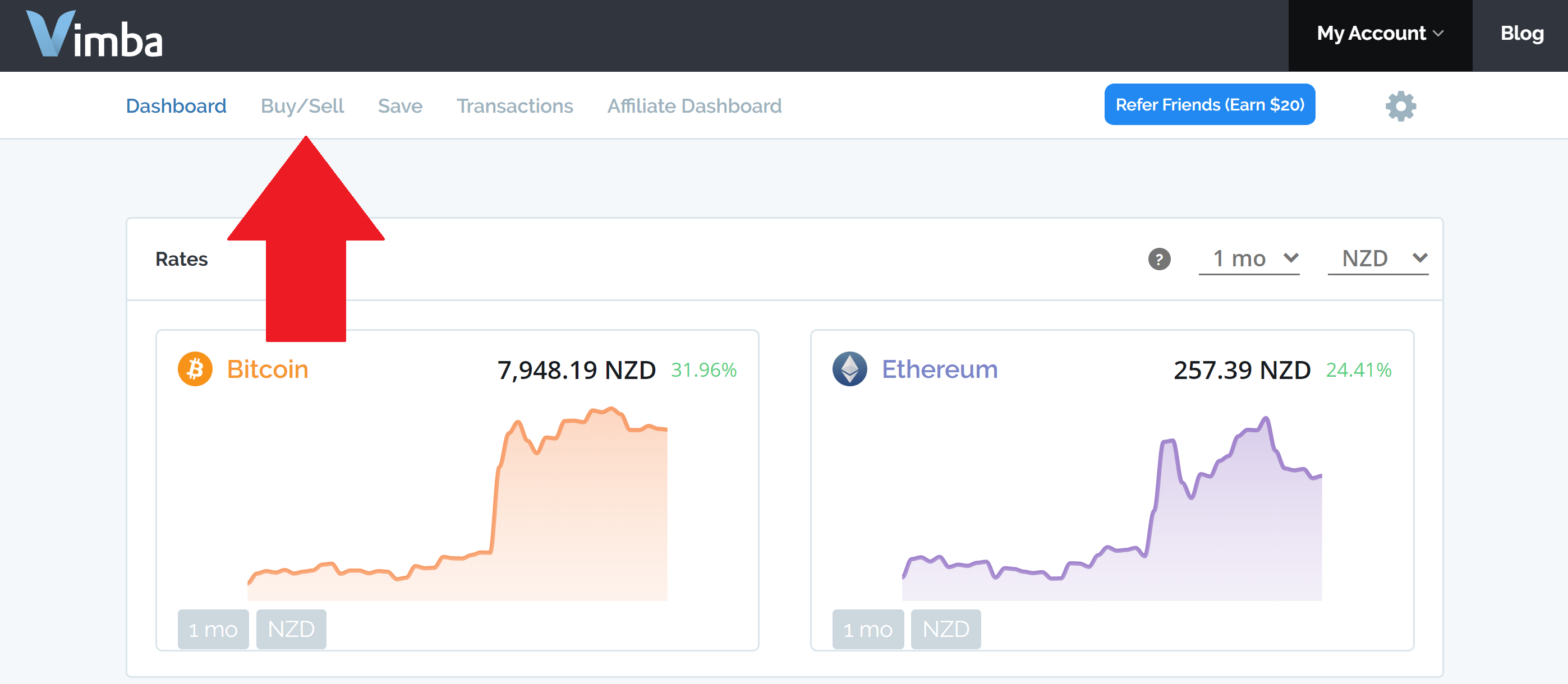
Task: Click the 31.96% Bitcoin change value
Action: (x=703, y=370)
